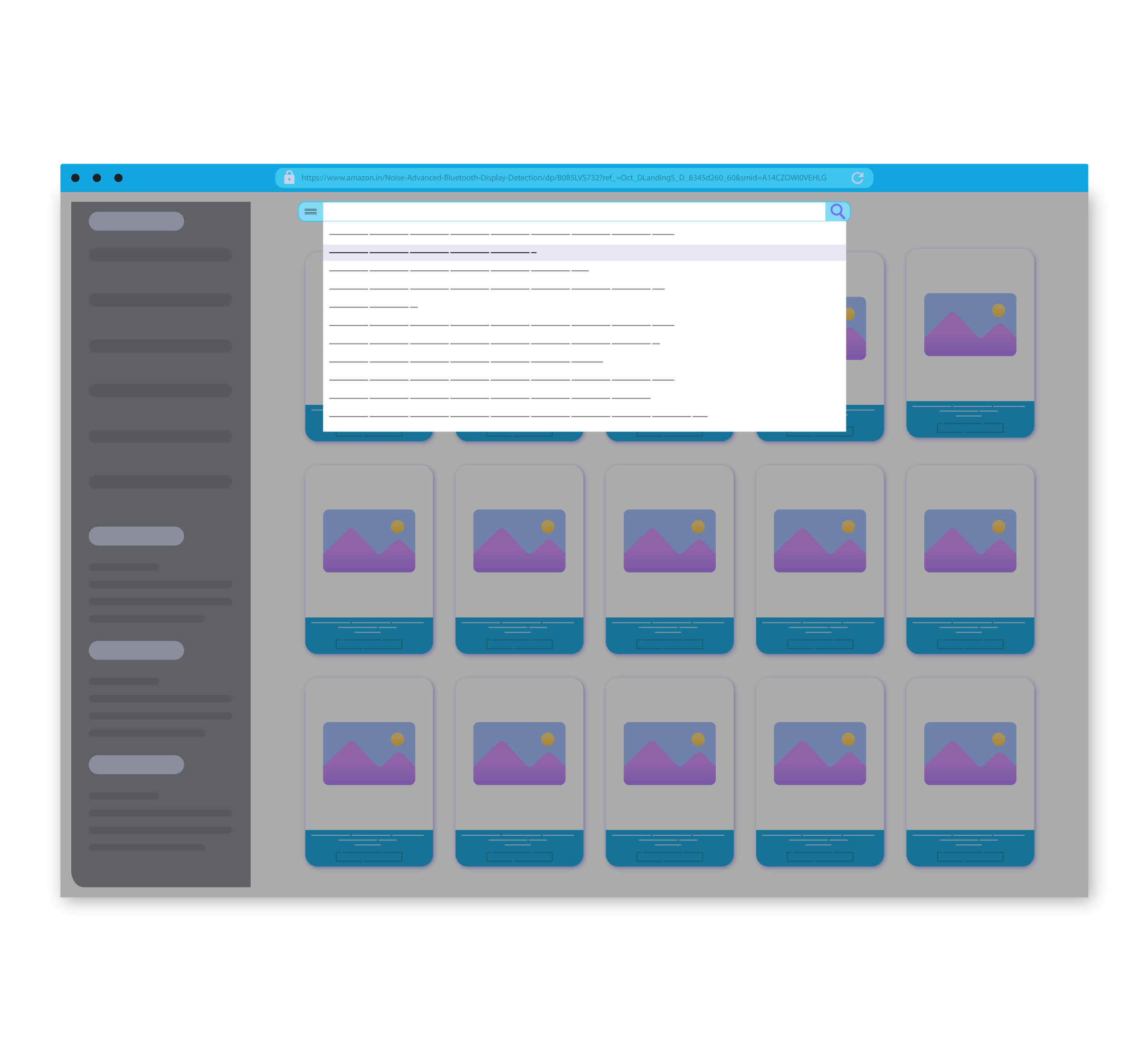Open the last product image in the bottom row

pos(970,753)
